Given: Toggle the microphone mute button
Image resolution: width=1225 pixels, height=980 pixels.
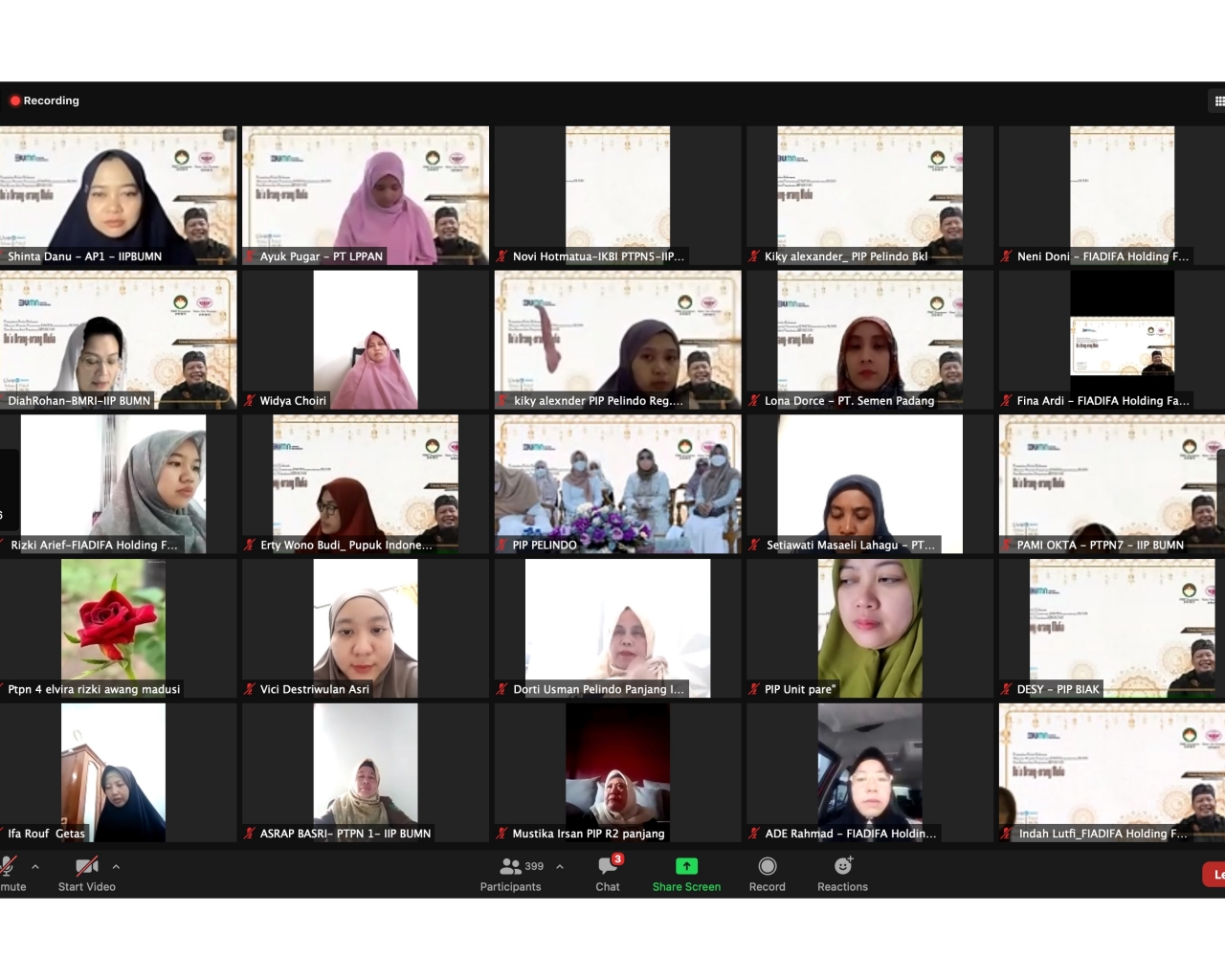Looking at the screenshot, I should (x=8, y=866).
